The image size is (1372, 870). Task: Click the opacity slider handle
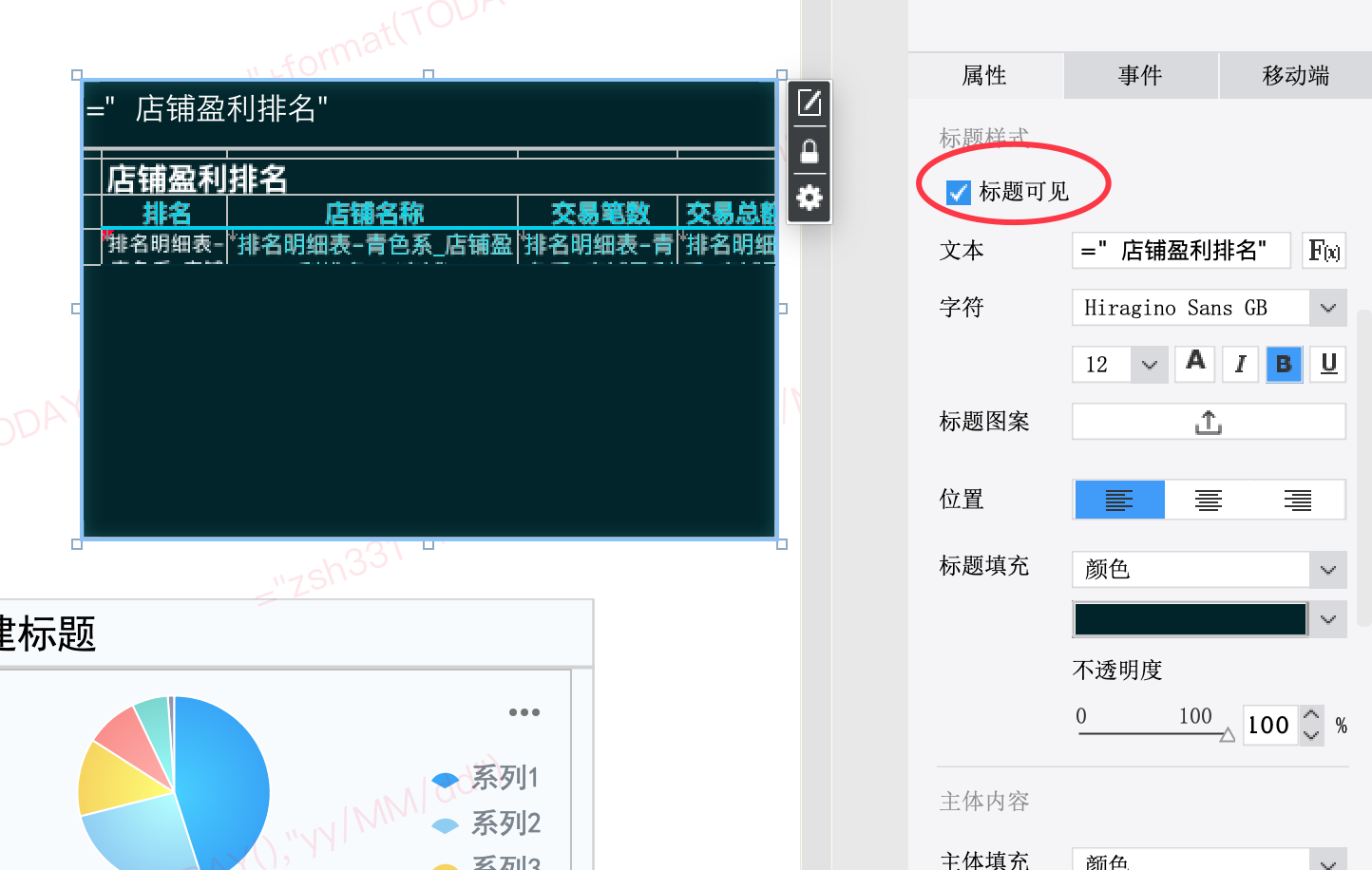(1227, 734)
